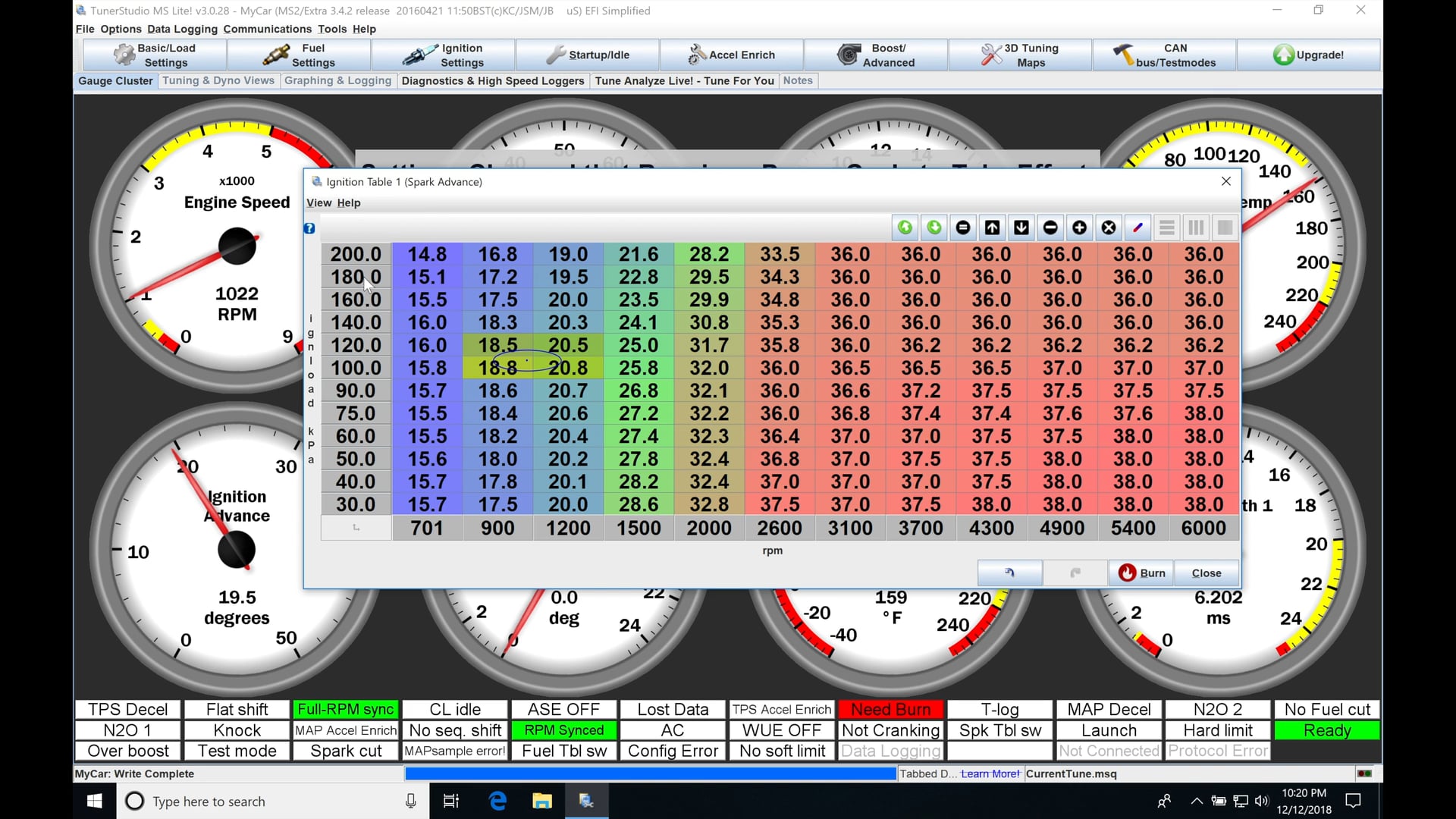
Task: Open main window Help menu
Action: (x=364, y=29)
